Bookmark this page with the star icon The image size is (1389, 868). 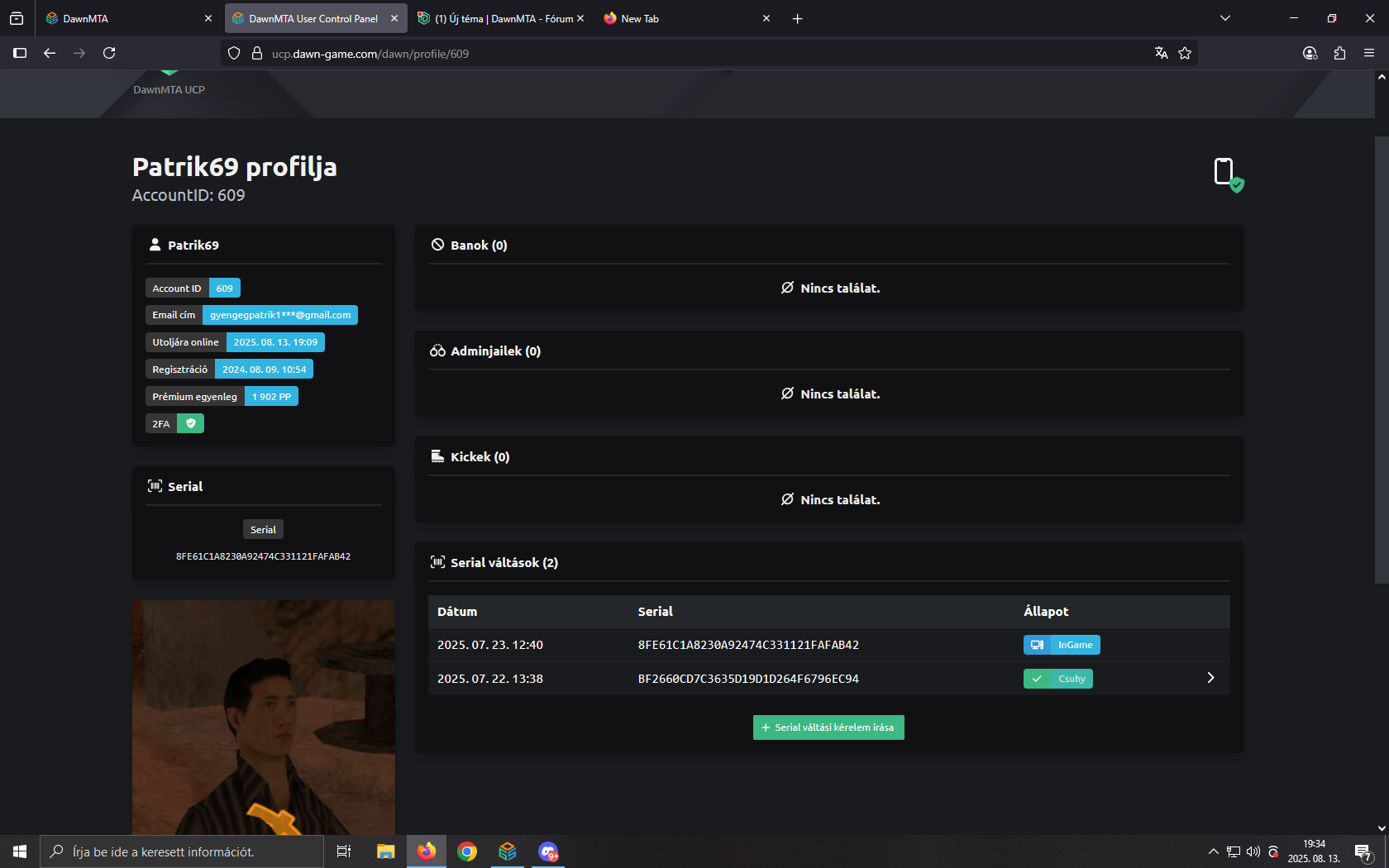click(x=1185, y=53)
